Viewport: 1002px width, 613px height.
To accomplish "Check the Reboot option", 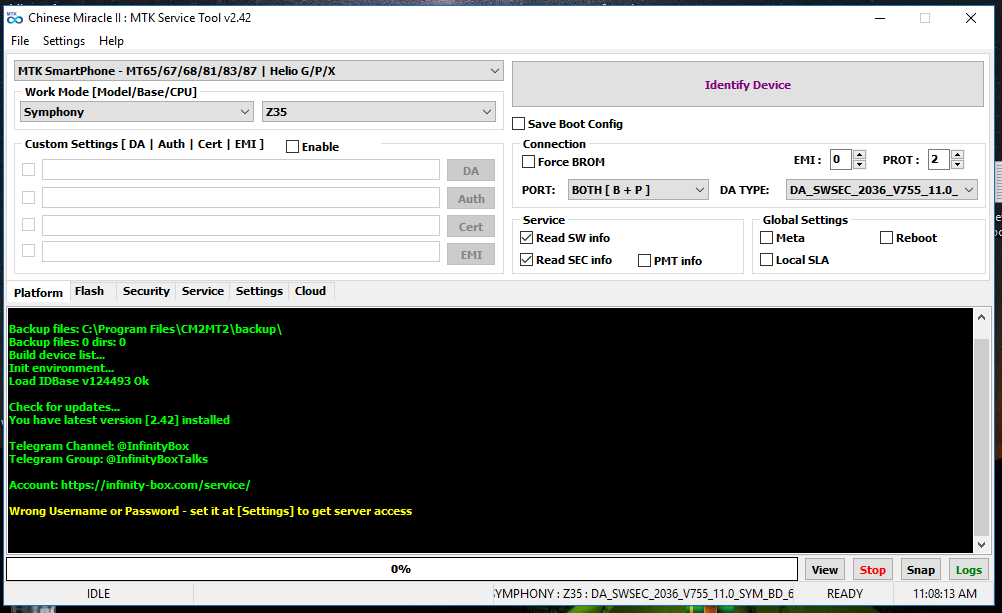I will pyautogui.click(x=887, y=238).
